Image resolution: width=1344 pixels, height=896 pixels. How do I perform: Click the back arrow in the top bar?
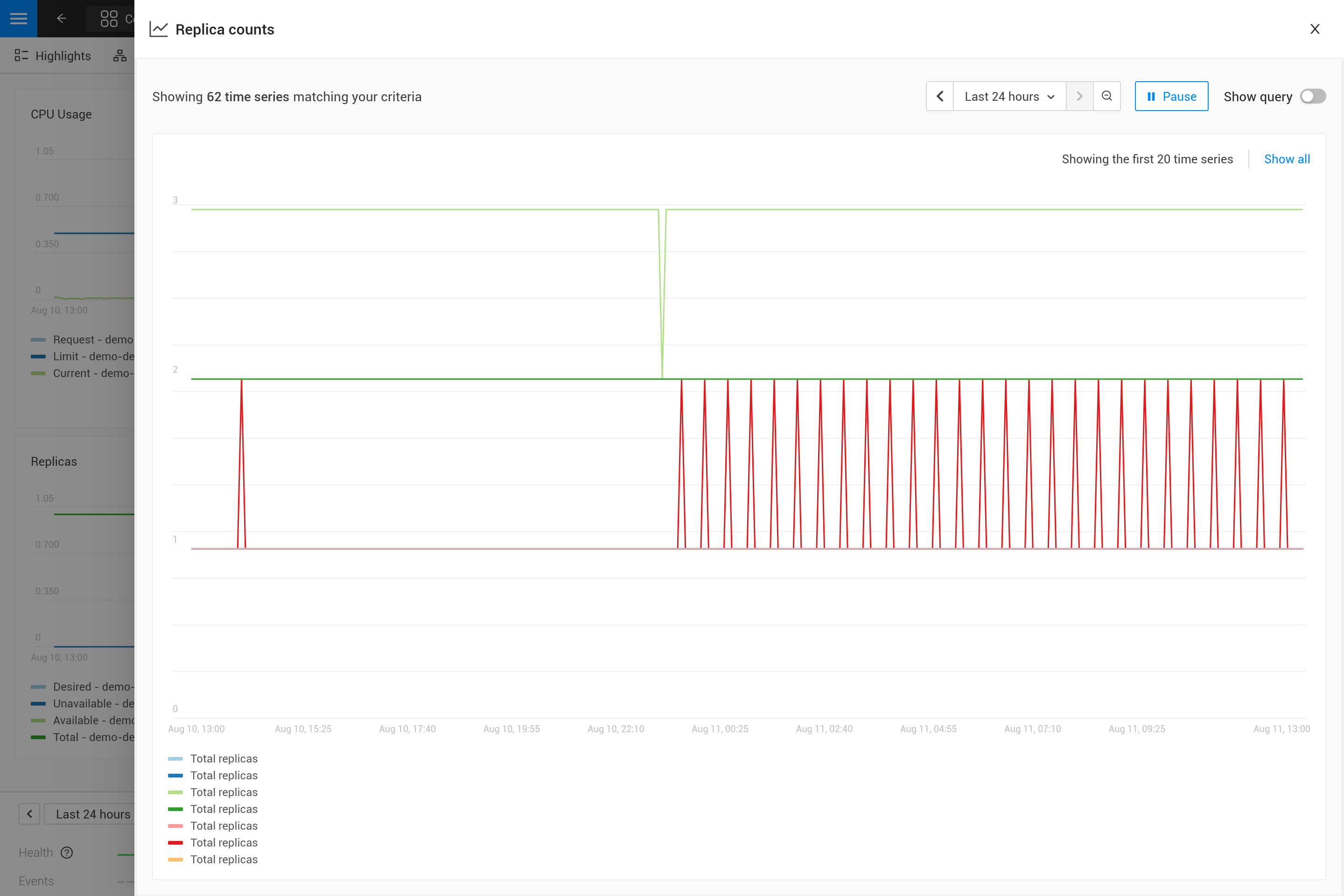(x=61, y=18)
